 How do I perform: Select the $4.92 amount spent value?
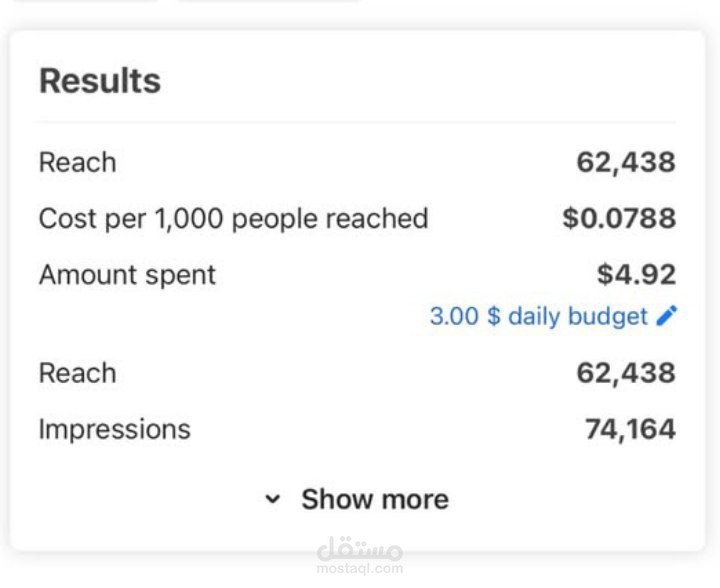pyautogui.click(x=636, y=274)
